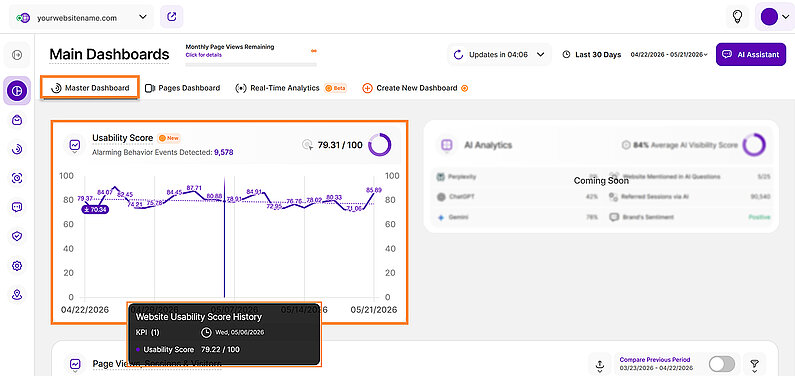This screenshot has height=376, width=795.
Task: Click the 'Click for details' link
Action: click(203, 55)
